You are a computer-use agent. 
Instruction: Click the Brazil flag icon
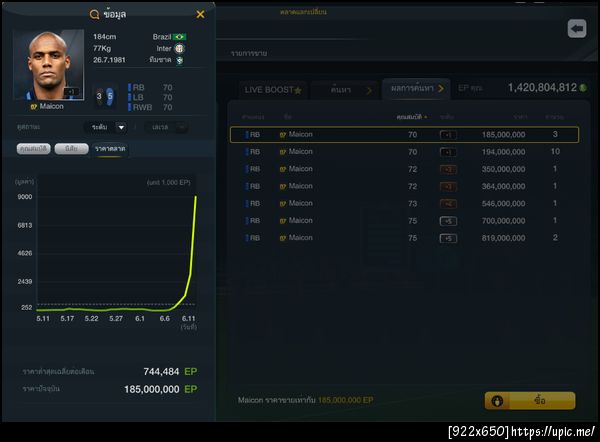[179, 37]
